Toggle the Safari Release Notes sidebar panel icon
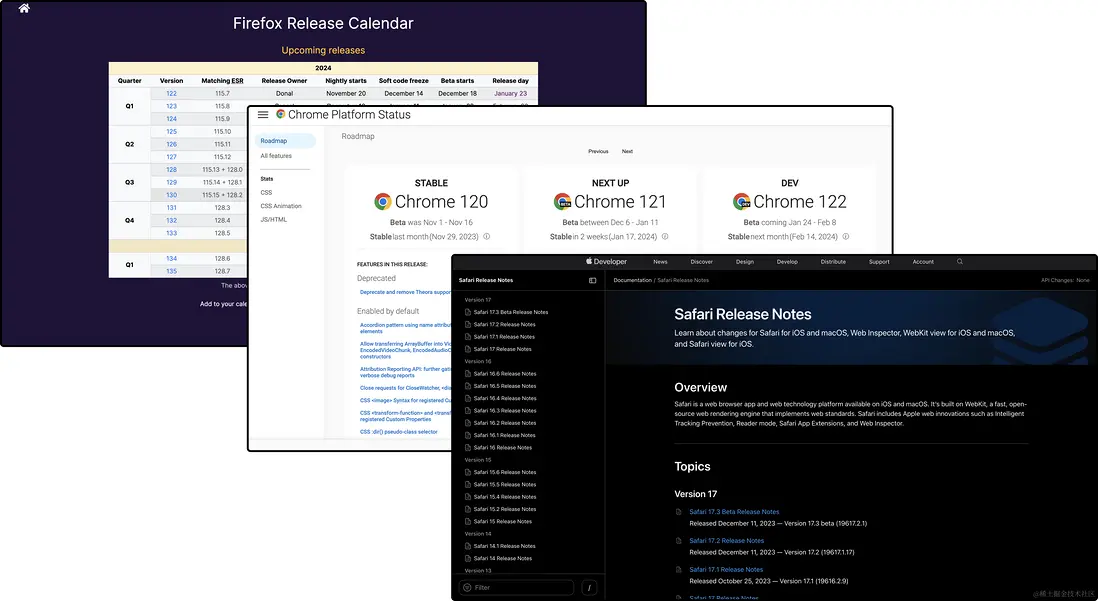 [592, 280]
